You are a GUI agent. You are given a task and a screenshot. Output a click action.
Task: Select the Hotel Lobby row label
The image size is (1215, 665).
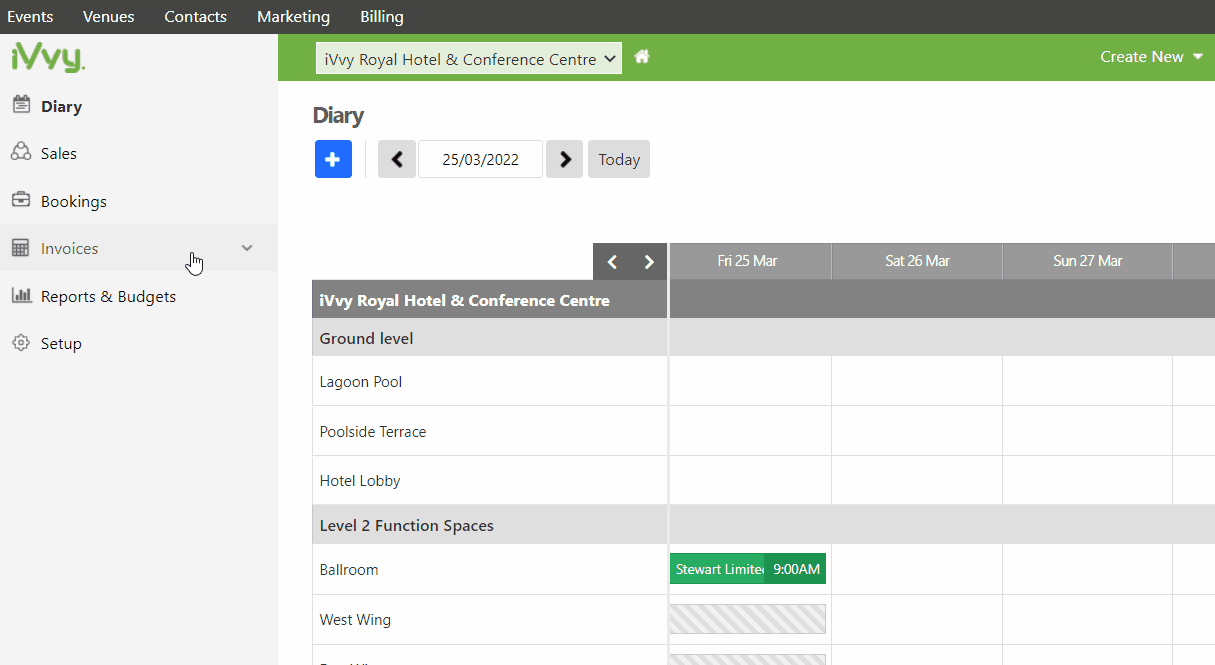360,480
